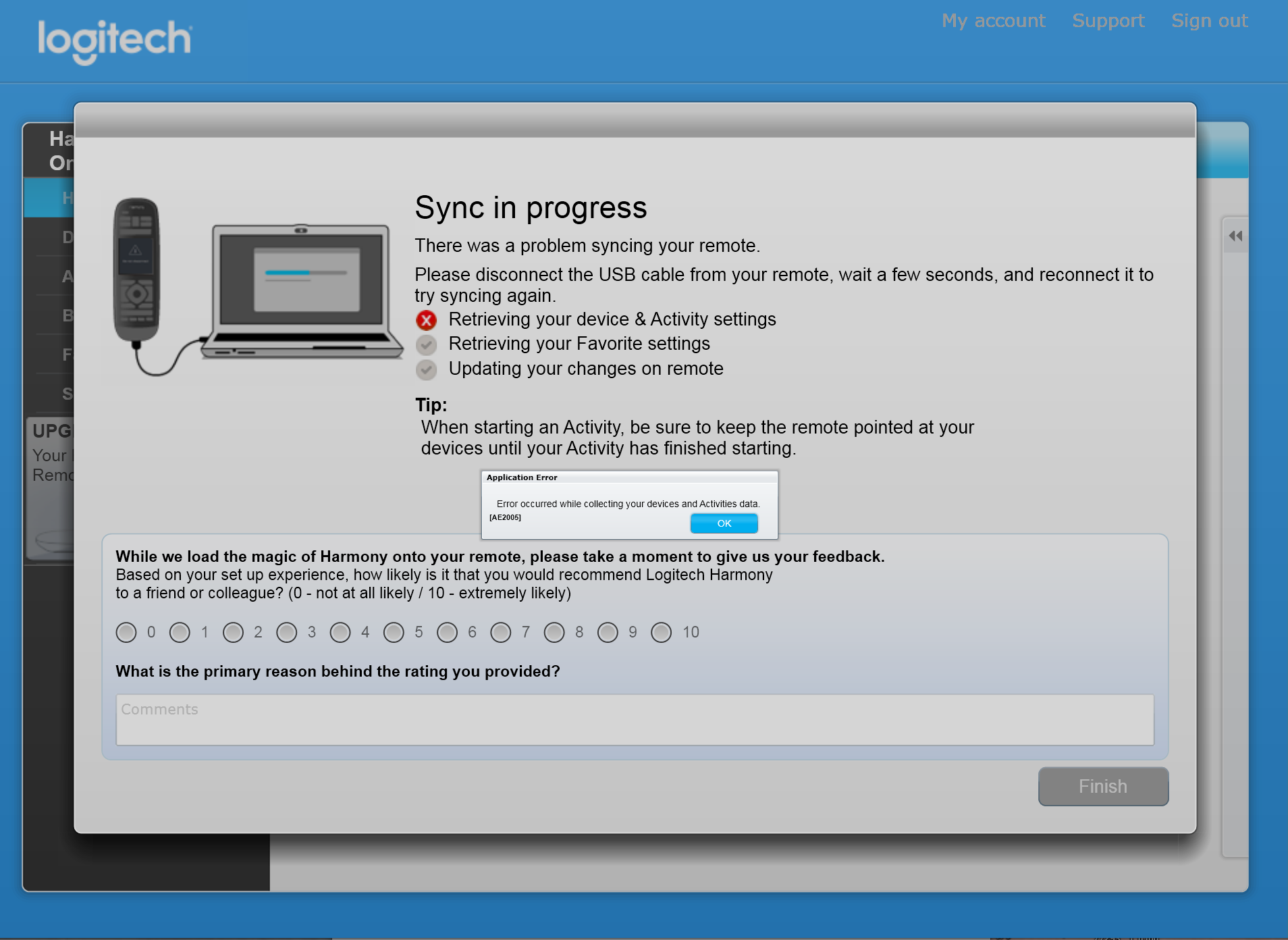Click the 'Sync in progress' heading
The width and height of the screenshot is (1288, 940).
coord(531,207)
